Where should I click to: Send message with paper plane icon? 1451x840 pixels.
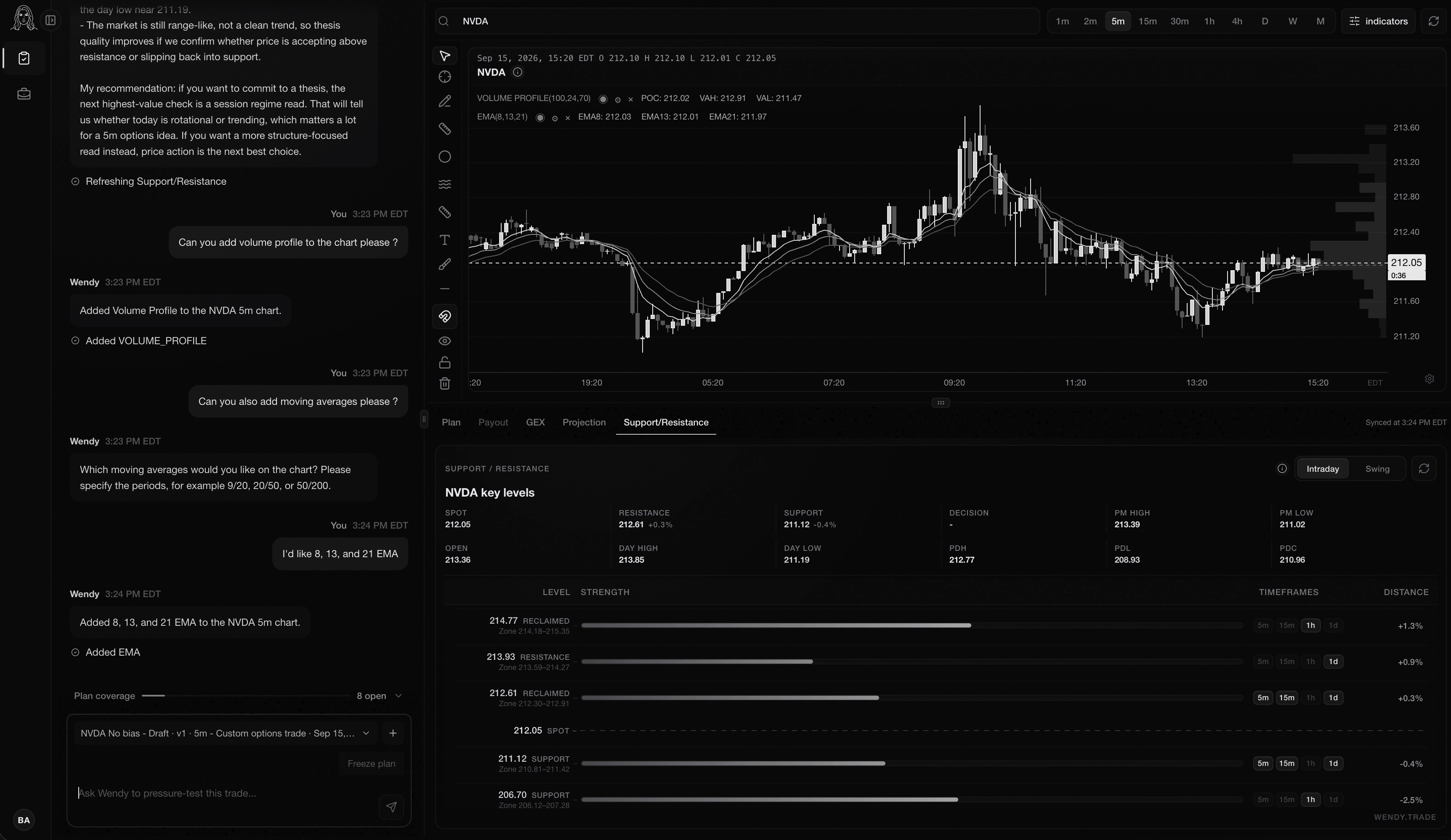pyautogui.click(x=391, y=807)
